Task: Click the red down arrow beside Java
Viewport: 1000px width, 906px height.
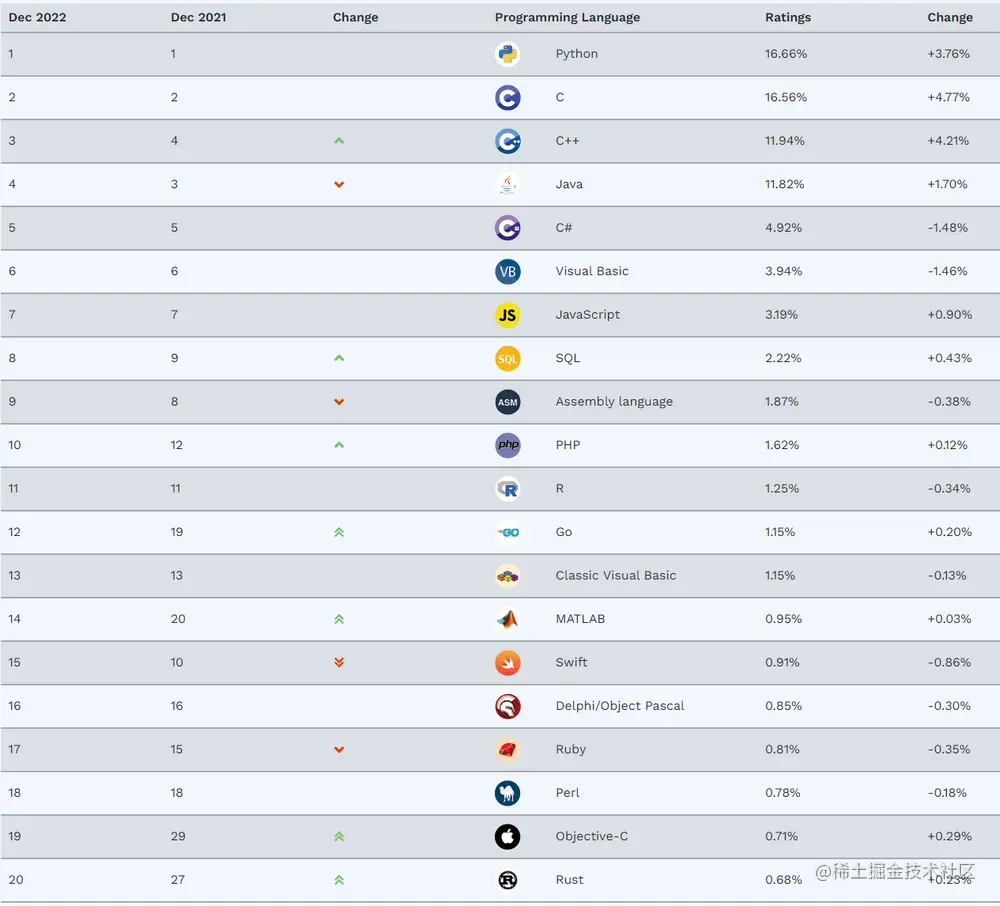Action: (339, 185)
